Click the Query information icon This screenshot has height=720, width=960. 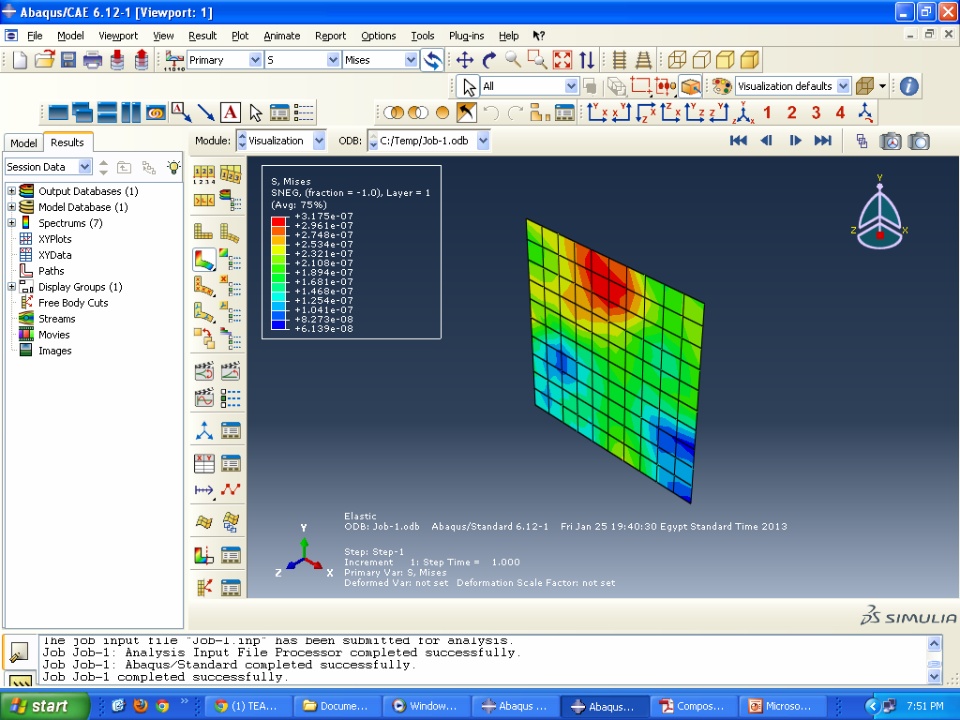tap(909, 86)
